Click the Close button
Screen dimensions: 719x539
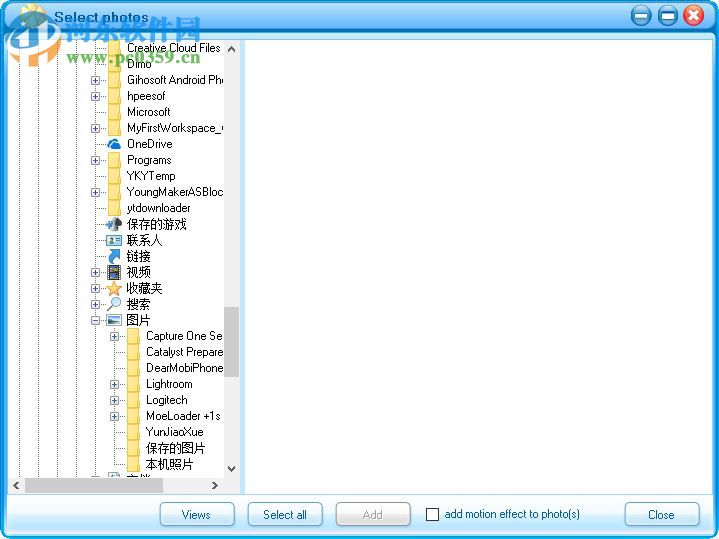662,514
